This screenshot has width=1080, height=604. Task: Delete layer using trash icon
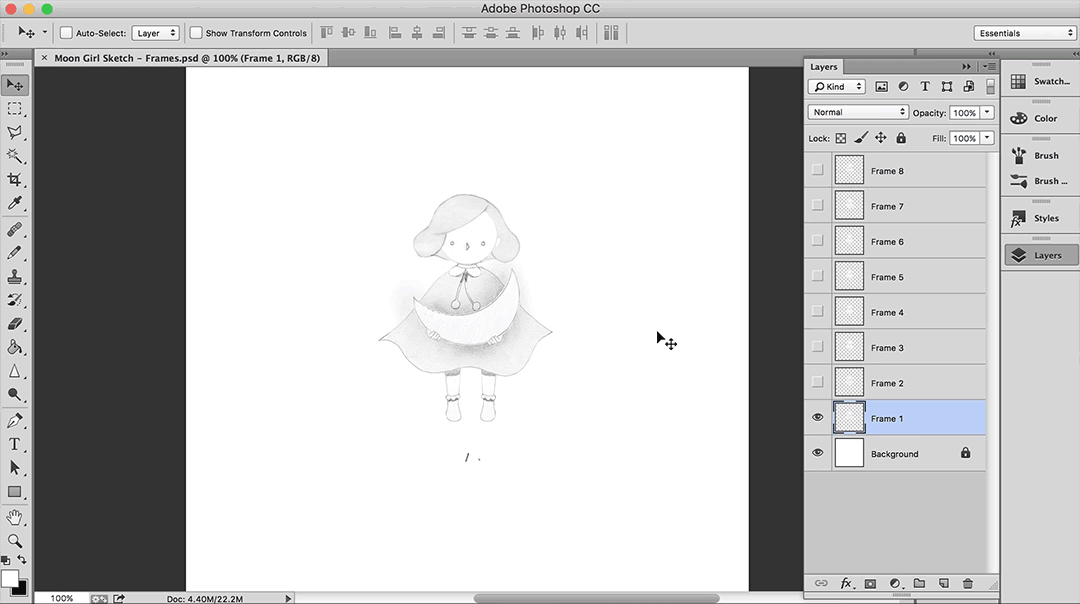[967, 583]
